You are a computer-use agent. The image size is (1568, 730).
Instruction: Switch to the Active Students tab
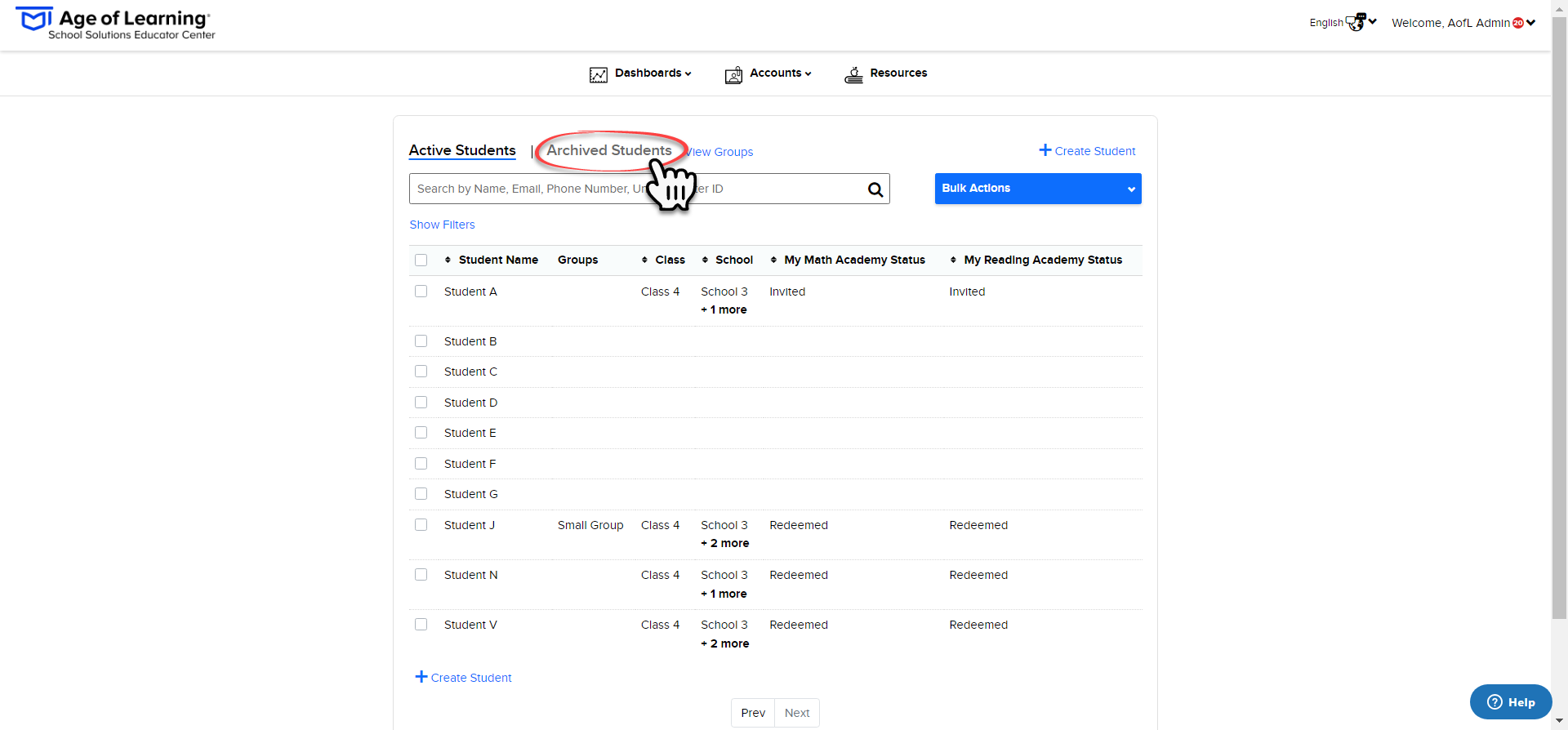pyautogui.click(x=462, y=150)
